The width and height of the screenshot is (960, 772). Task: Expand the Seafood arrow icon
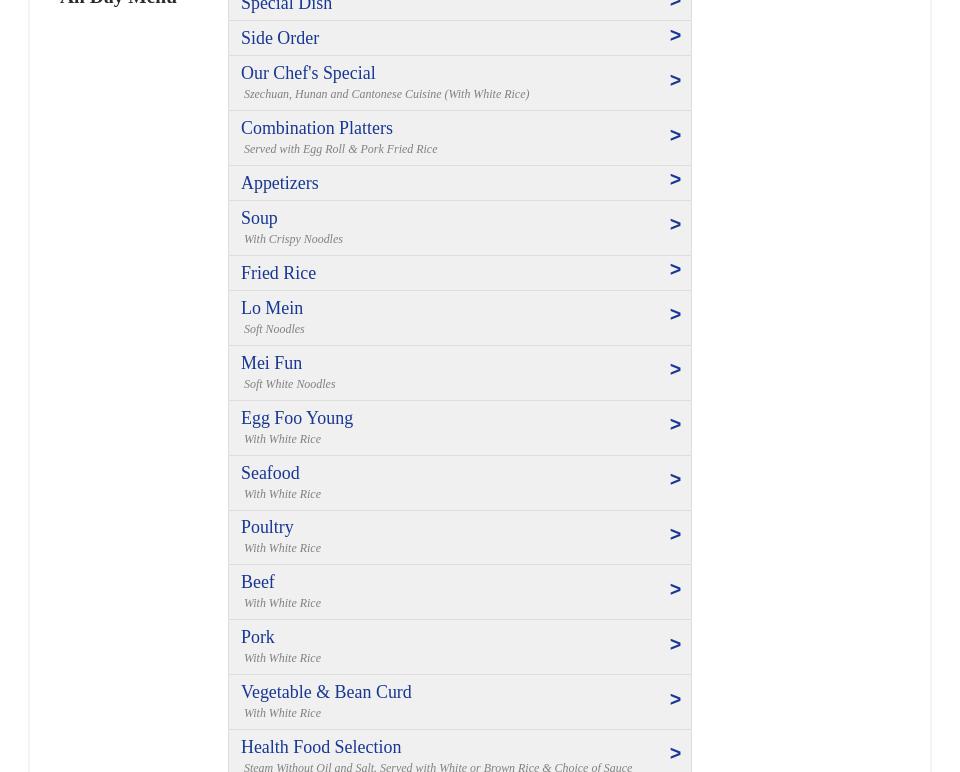pos(675,480)
